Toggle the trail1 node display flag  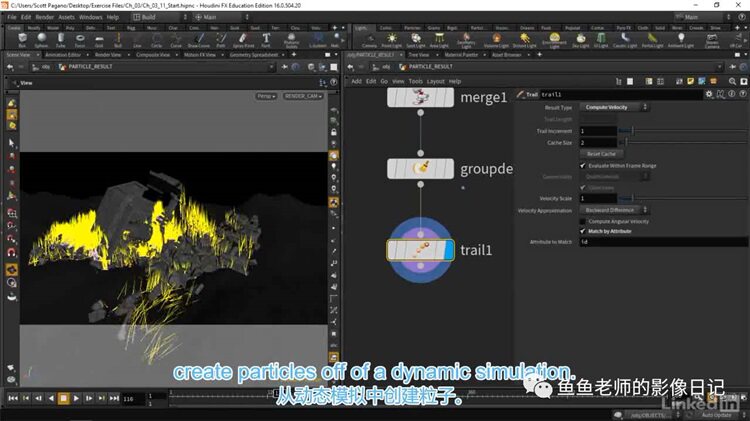[449, 250]
